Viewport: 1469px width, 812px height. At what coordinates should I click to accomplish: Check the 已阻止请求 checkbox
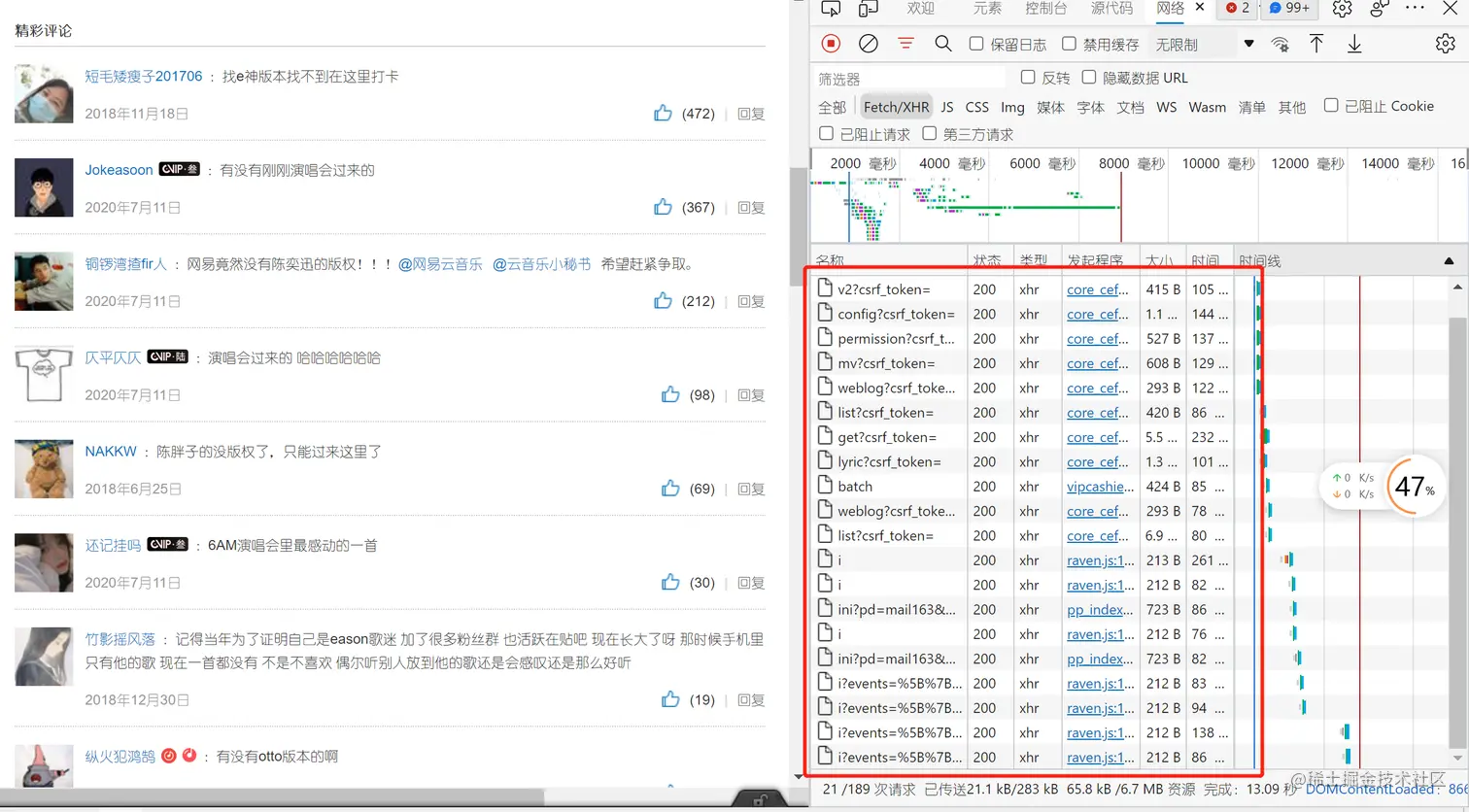[826, 133]
